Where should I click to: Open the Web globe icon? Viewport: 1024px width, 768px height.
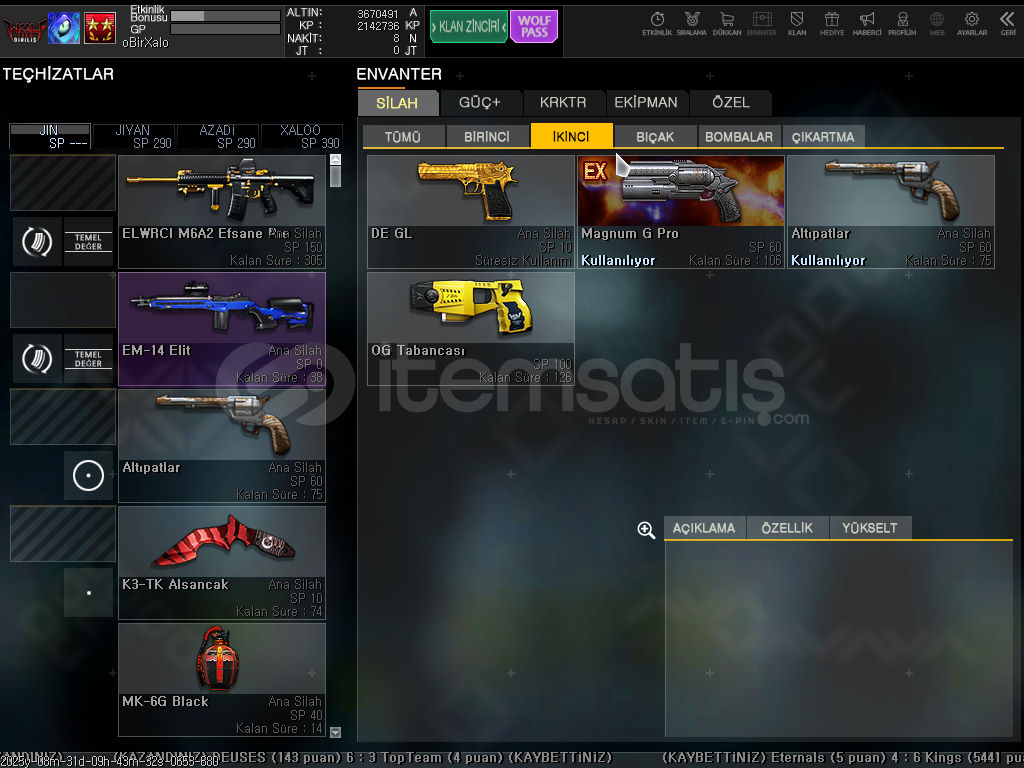[x=937, y=24]
